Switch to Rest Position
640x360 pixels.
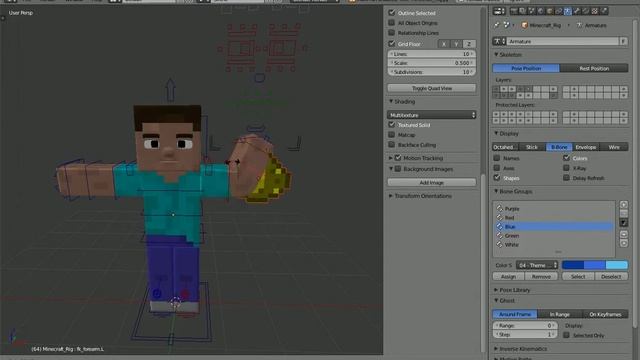(594, 68)
